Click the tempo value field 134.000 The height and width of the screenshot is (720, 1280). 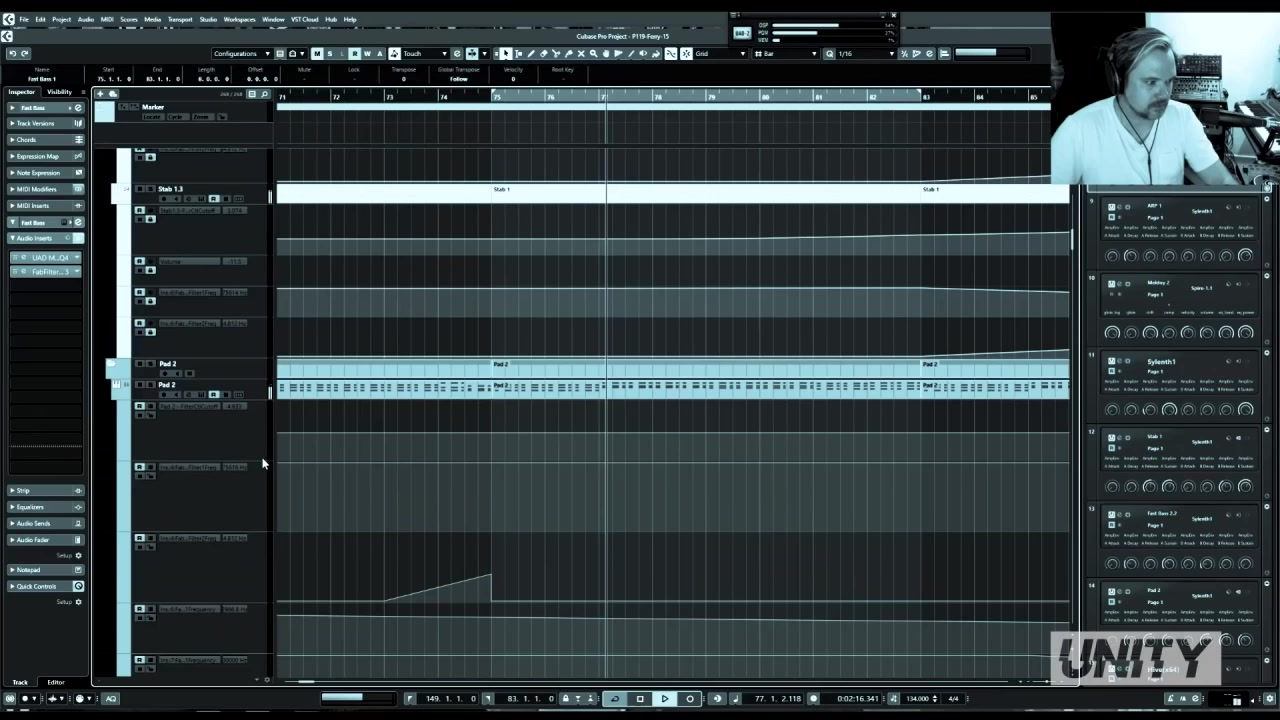tap(917, 699)
